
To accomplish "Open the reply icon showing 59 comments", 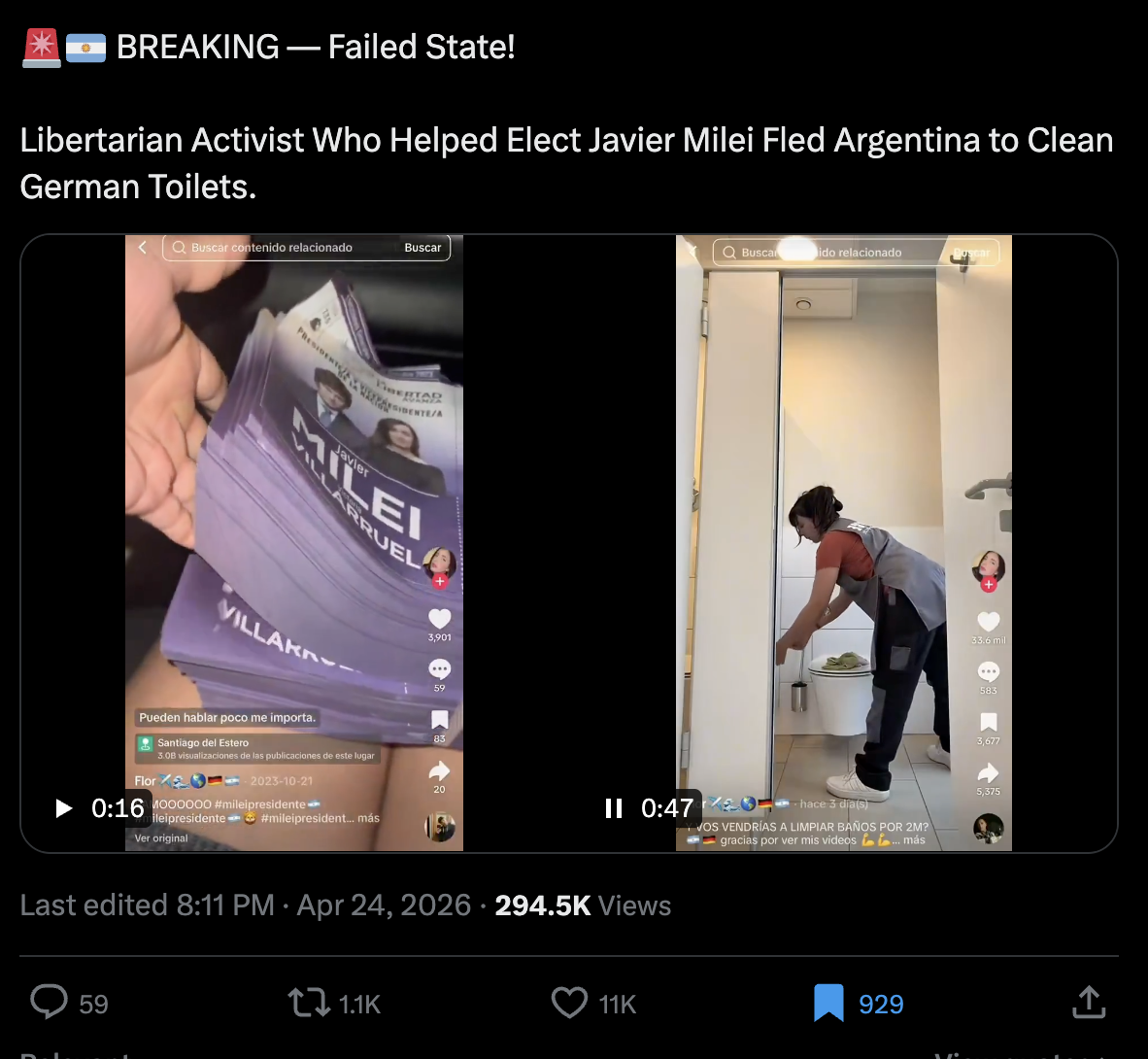I will pyautogui.click(x=50, y=1003).
